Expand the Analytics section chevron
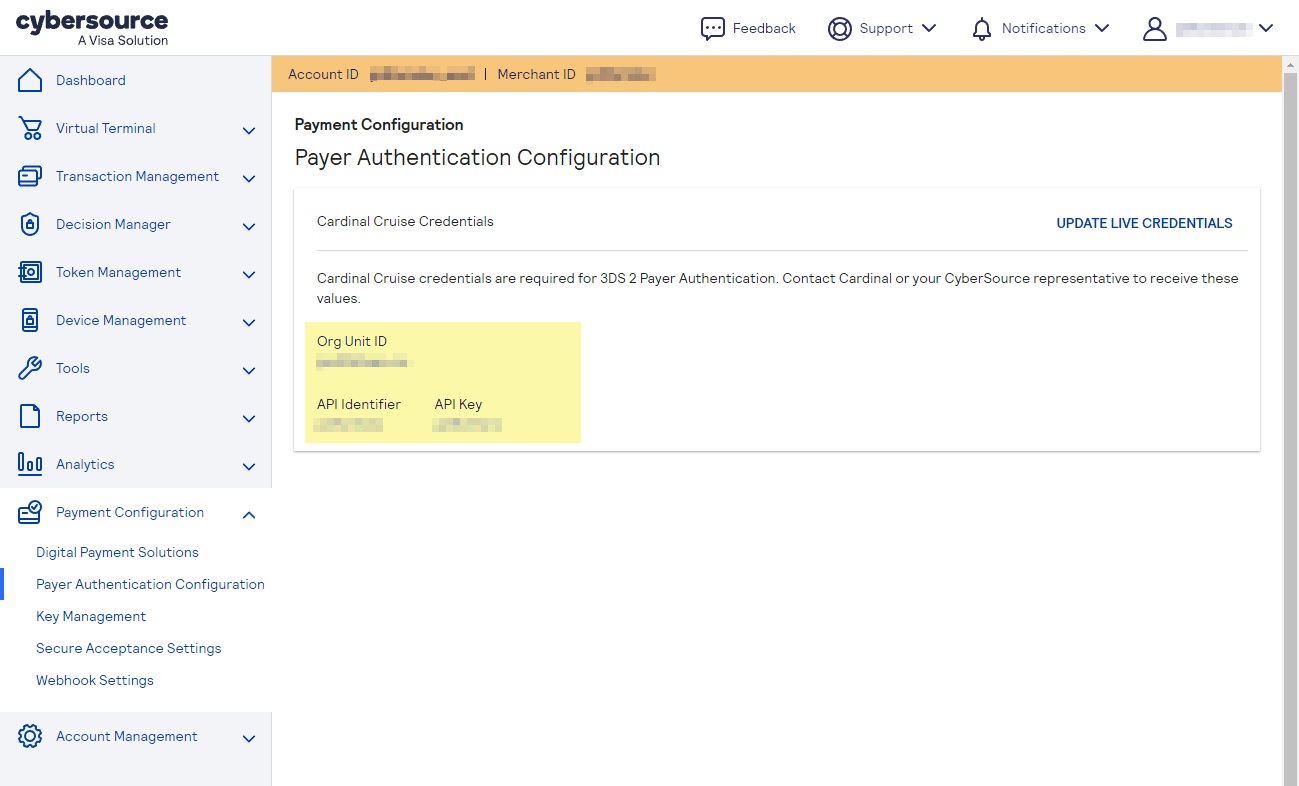1299x786 pixels. click(x=249, y=466)
